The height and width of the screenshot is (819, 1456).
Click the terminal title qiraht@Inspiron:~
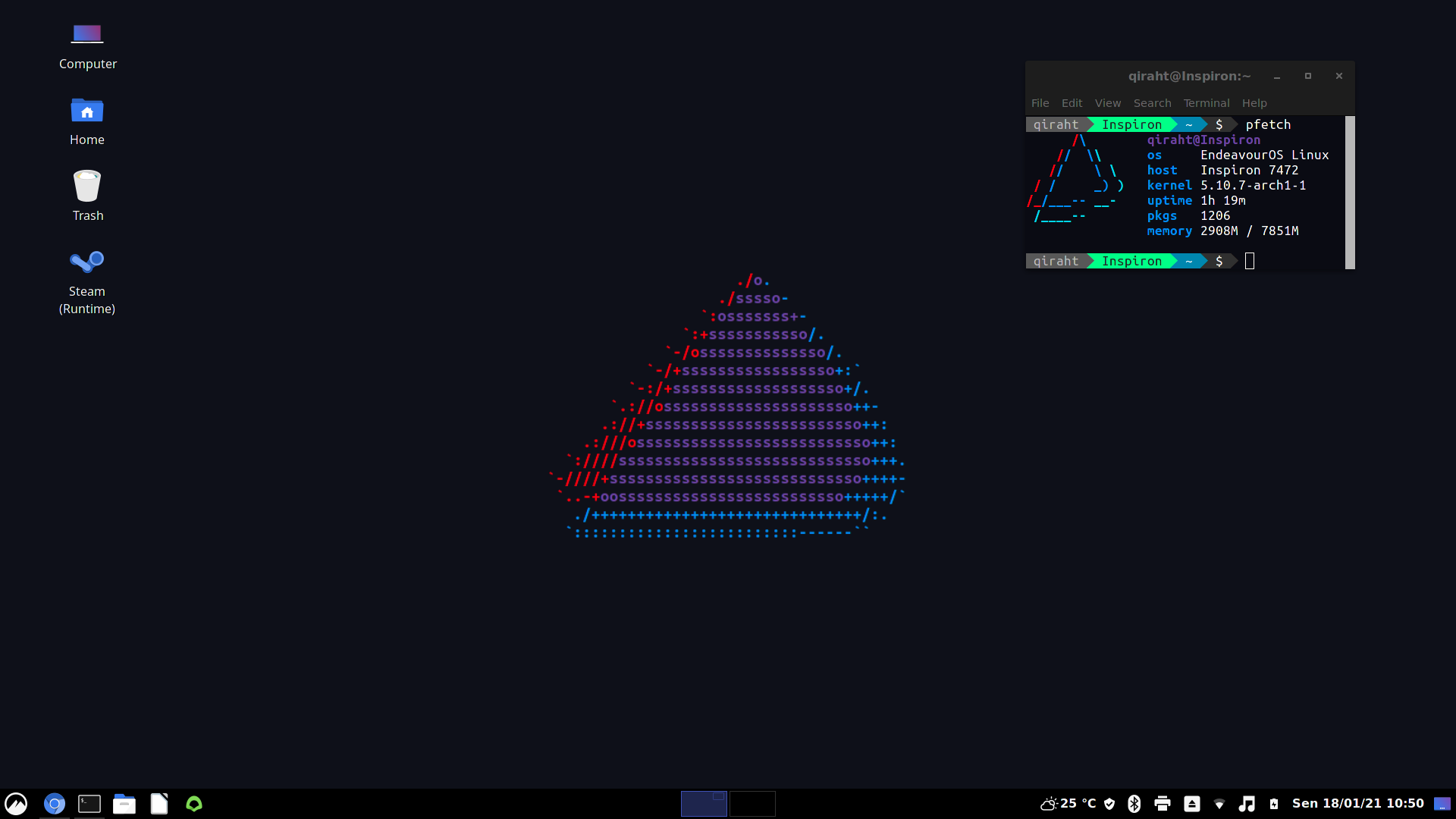point(1189,76)
